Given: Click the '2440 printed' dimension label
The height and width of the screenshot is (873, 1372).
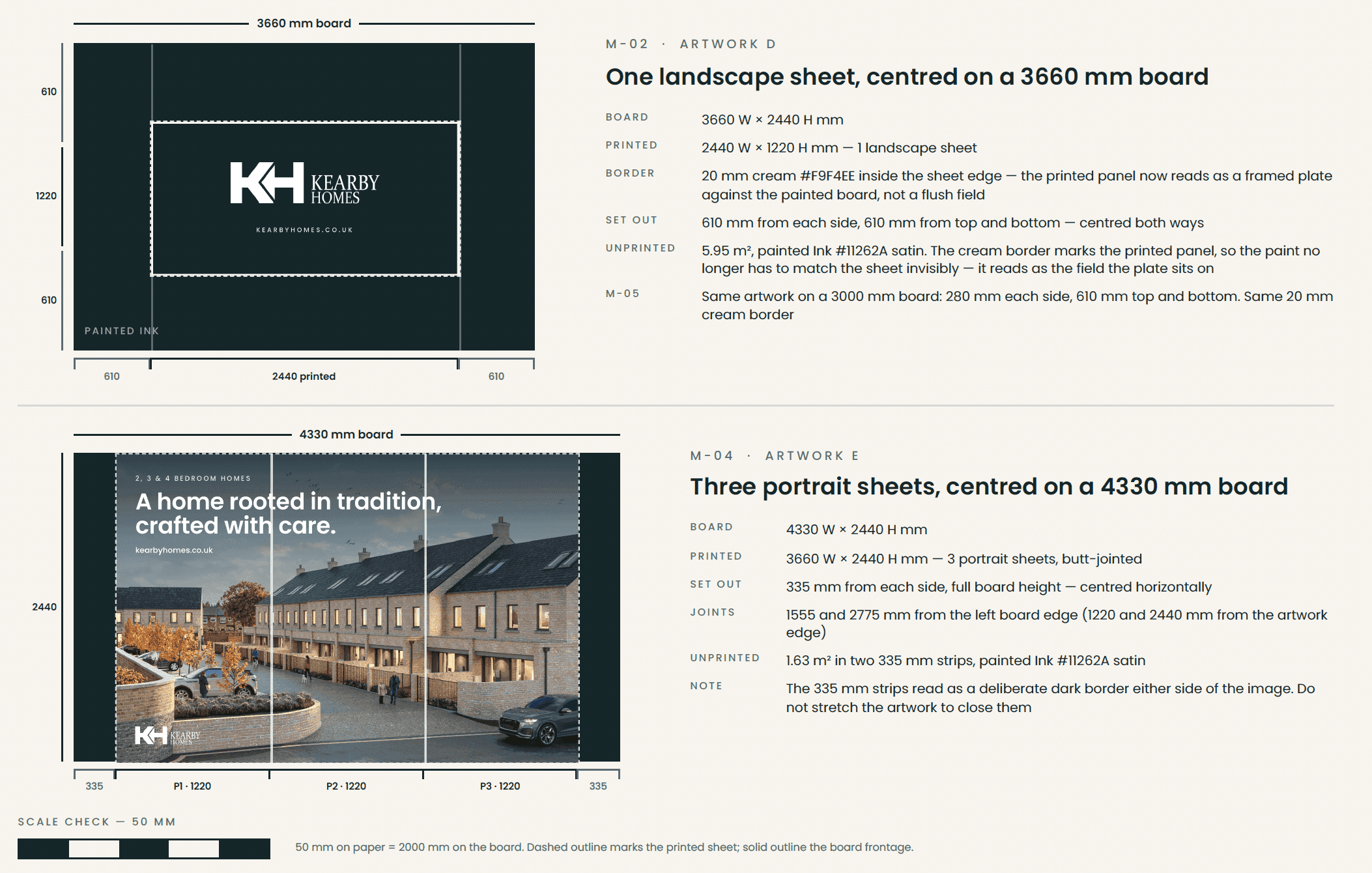Looking at the screenshot, I should pos(304,377).
